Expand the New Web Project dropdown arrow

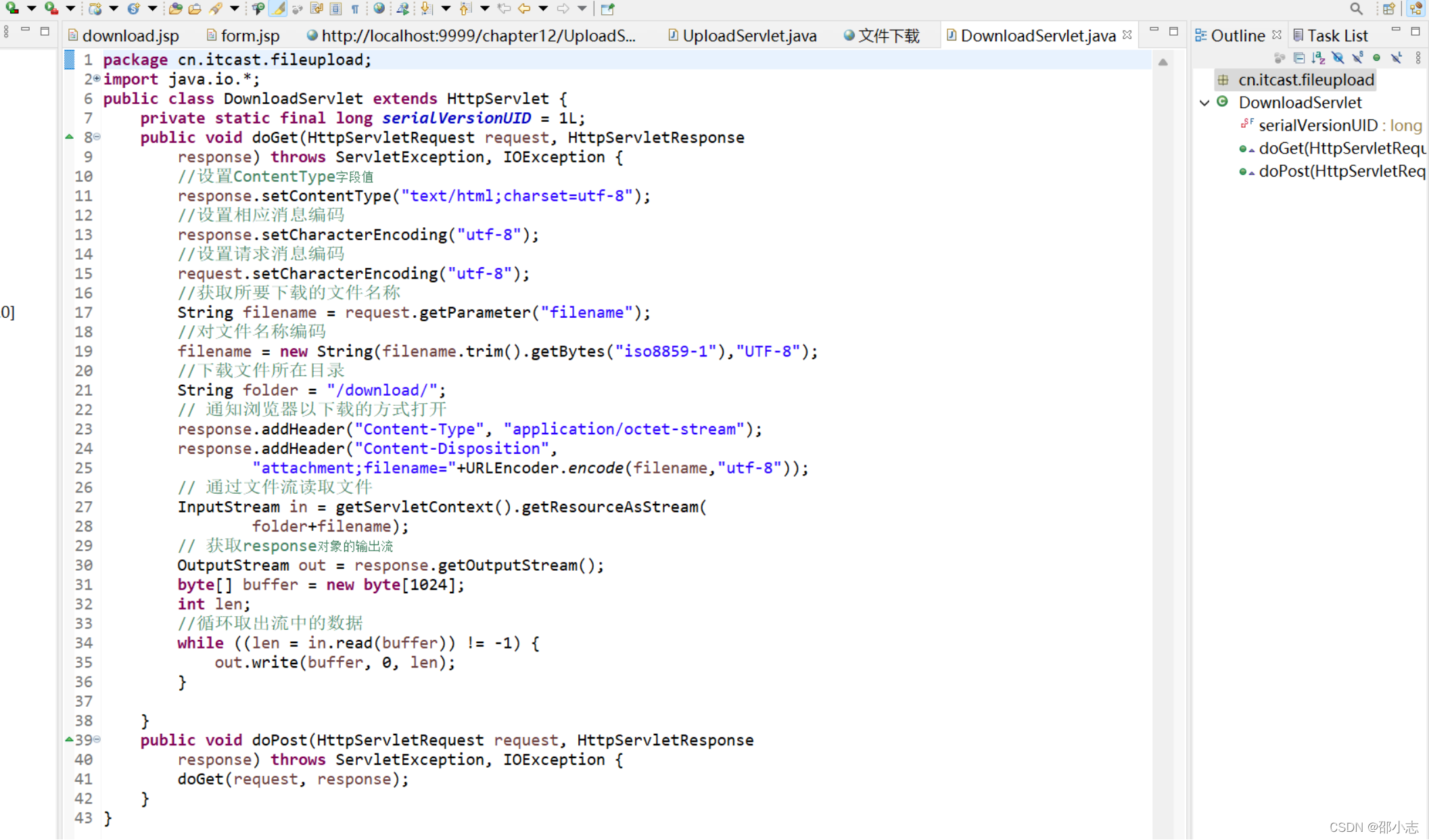pyautogui.click(x=114, y=9)
